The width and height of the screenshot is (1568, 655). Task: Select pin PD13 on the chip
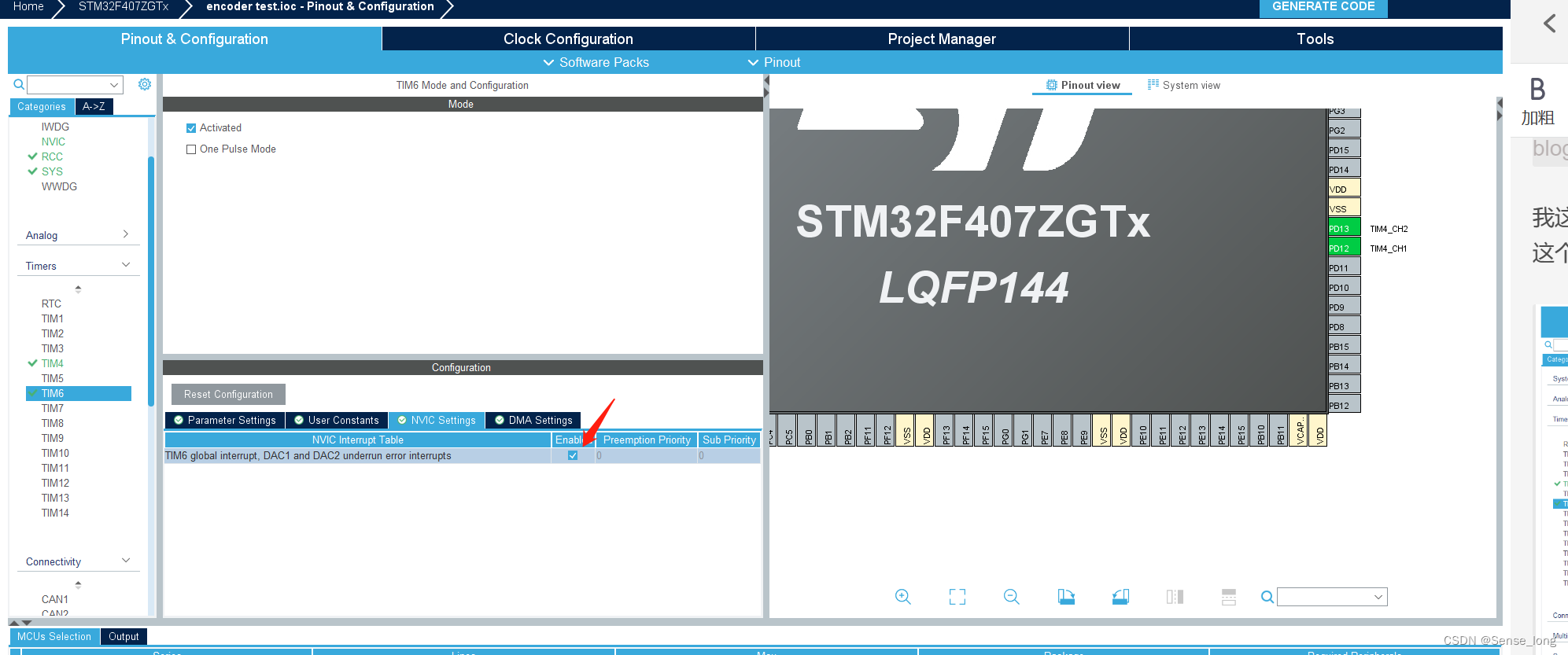1345,228
